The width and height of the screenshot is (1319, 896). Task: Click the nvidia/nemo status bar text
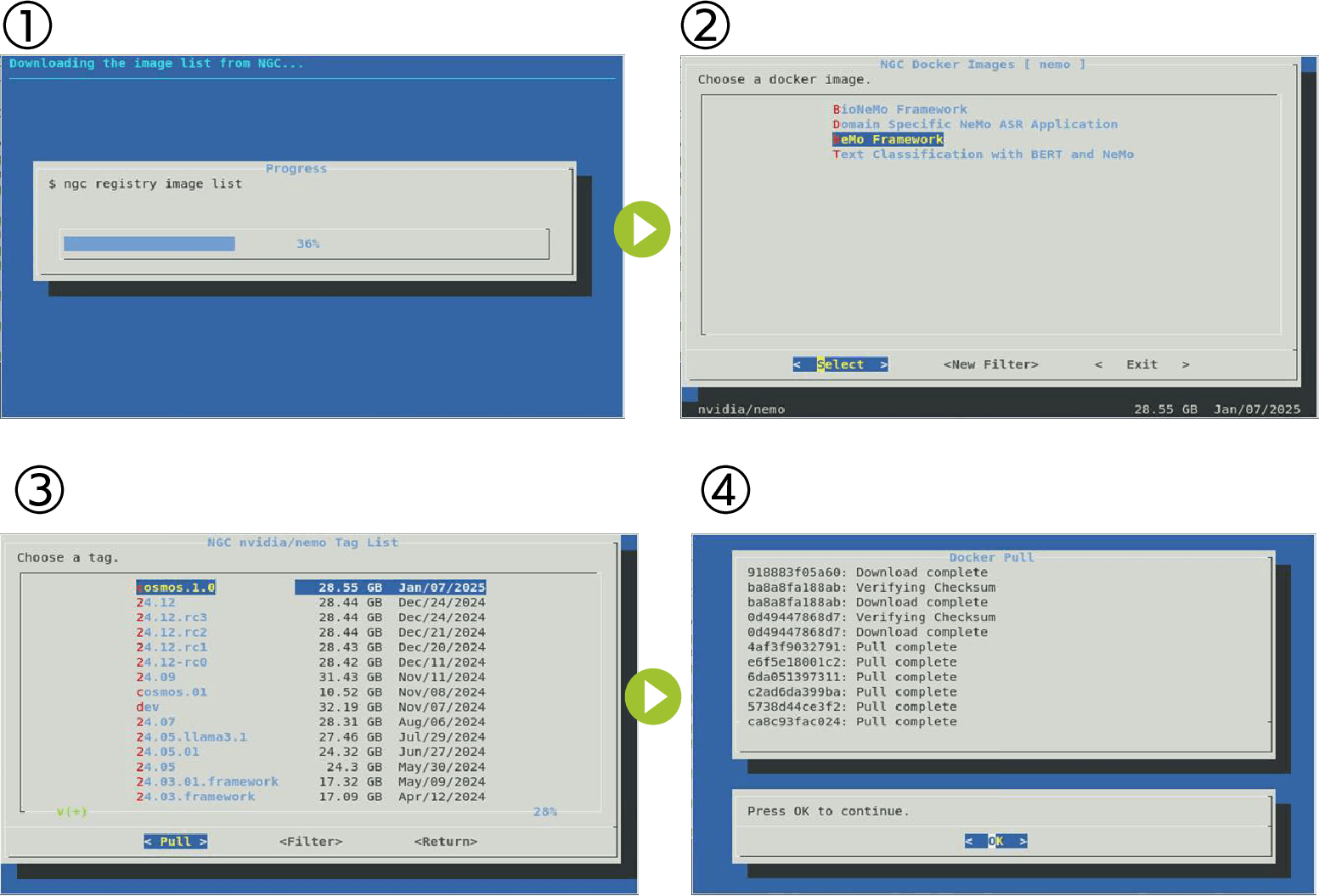[741, 409]
